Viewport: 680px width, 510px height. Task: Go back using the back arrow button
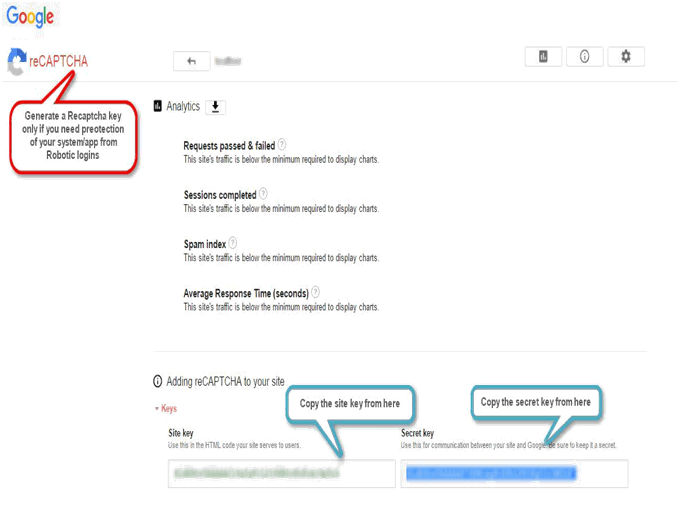pos(191,61)
